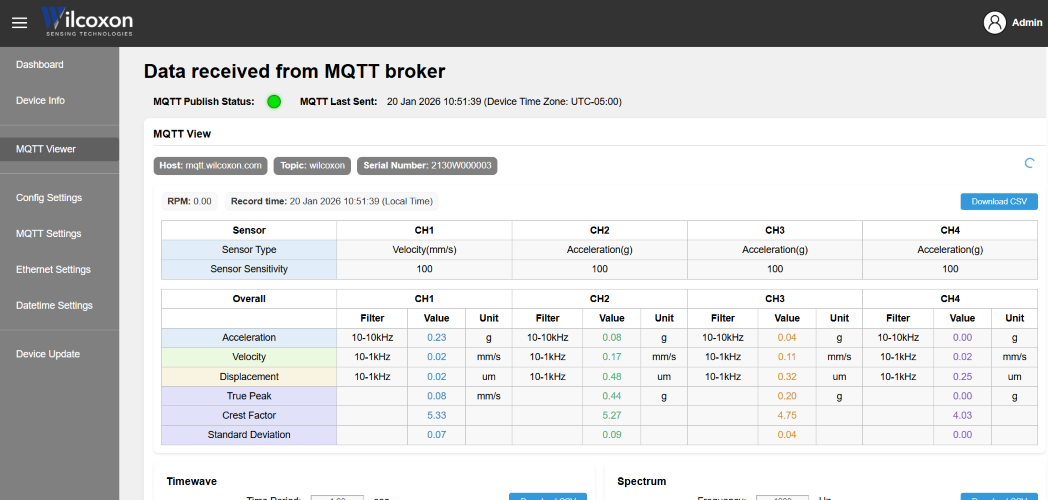Viewport: 1048px width, 500px height.
Task: Open Device Info page
Action: [x=40, y=101]
